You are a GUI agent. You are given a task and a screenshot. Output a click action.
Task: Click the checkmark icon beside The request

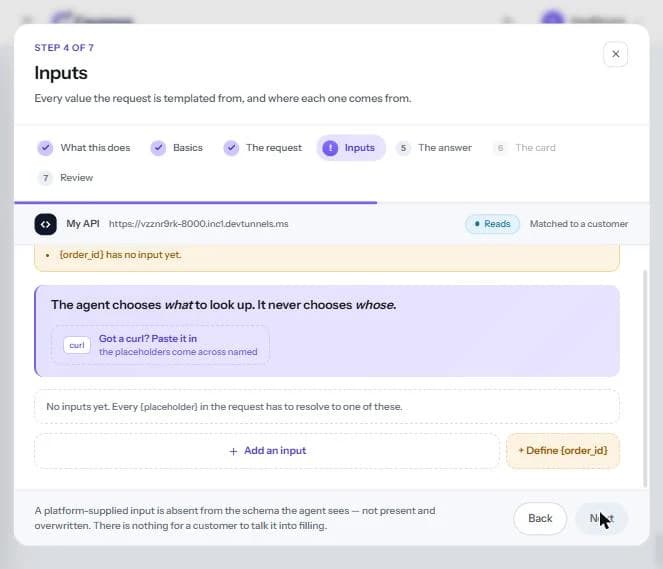(231, 148)
